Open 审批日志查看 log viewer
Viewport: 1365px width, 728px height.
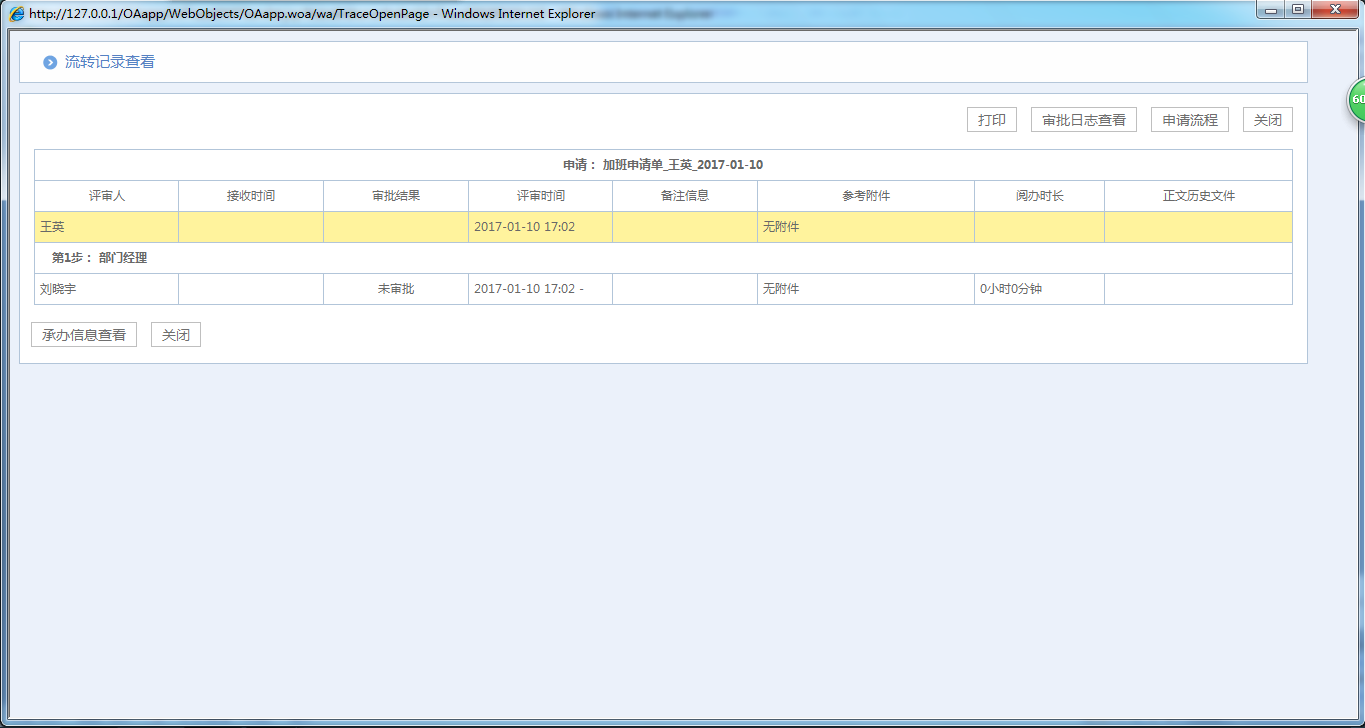tap(1083, 120)
